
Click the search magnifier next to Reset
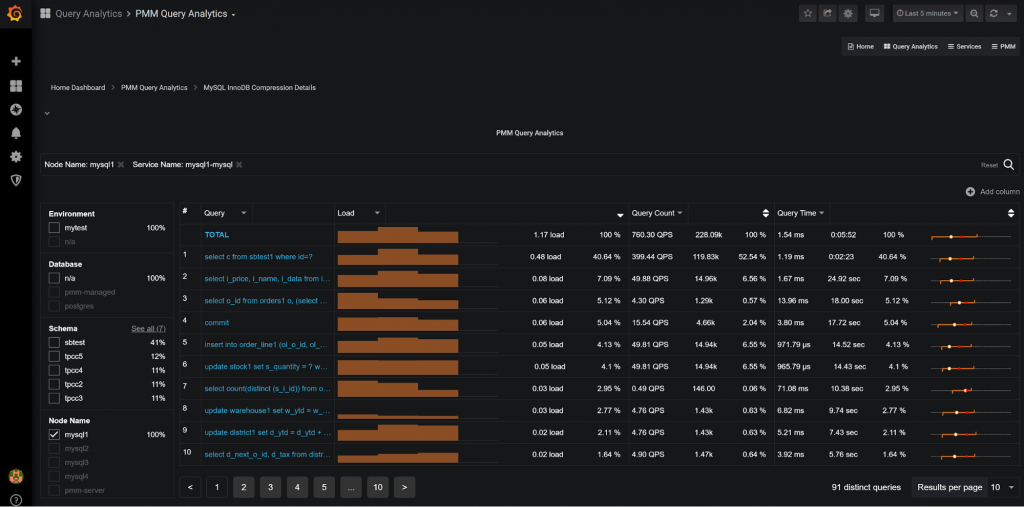tap(1009, 165)
